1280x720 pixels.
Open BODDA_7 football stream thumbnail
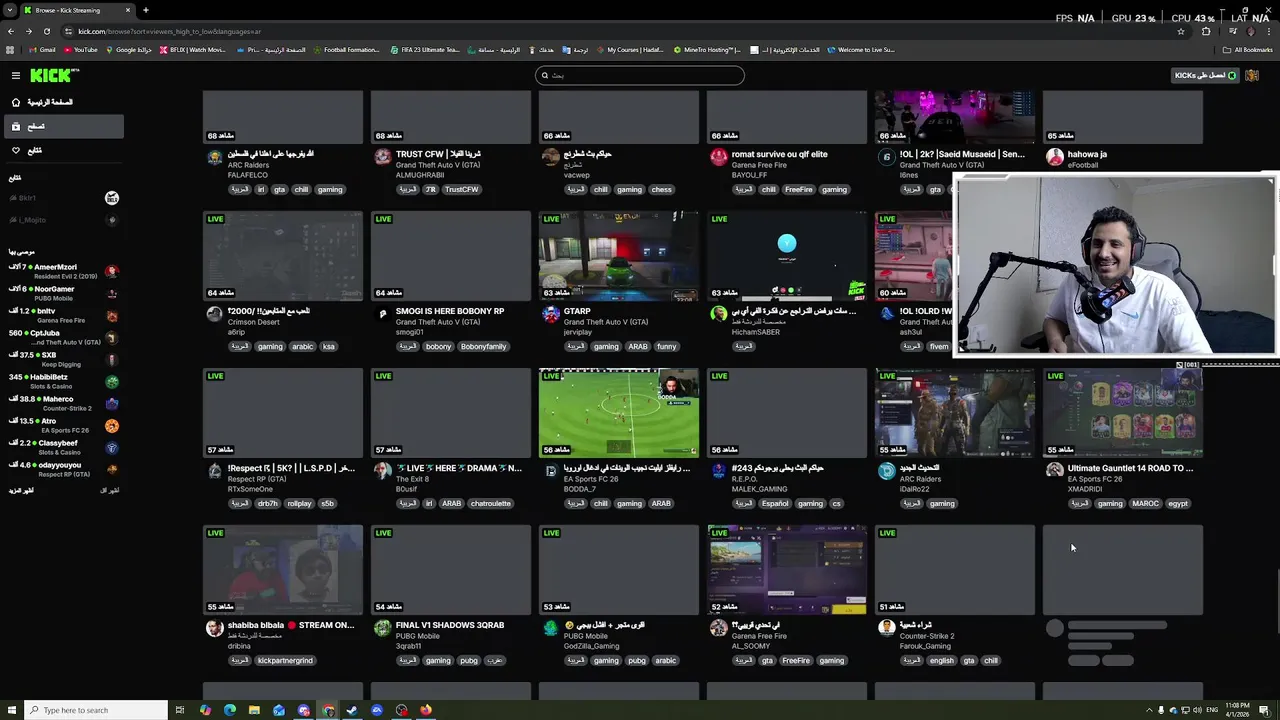point(619,413)
